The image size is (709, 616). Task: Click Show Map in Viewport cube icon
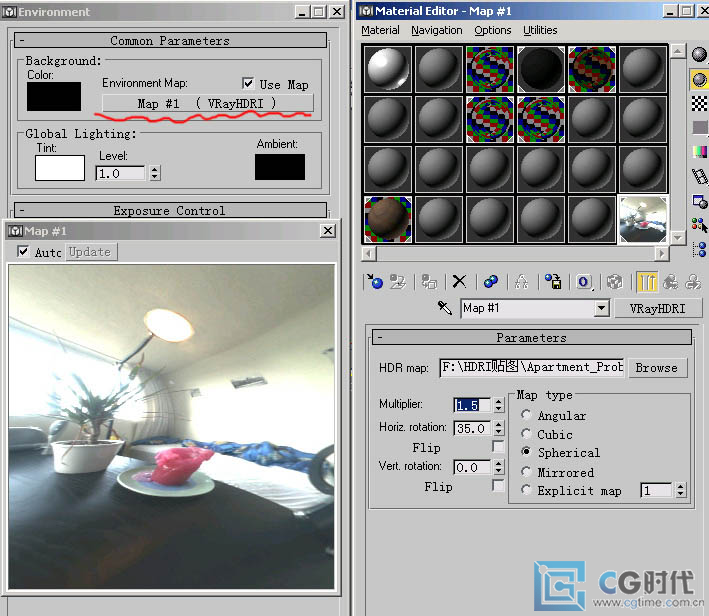614,282
